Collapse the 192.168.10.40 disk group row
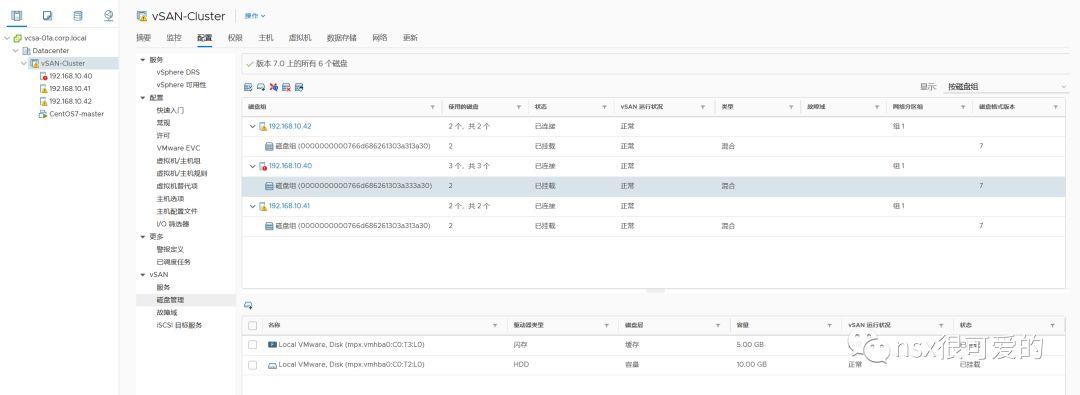The height and width of the screenshot is (395, 1080). (x=252, y=166)
